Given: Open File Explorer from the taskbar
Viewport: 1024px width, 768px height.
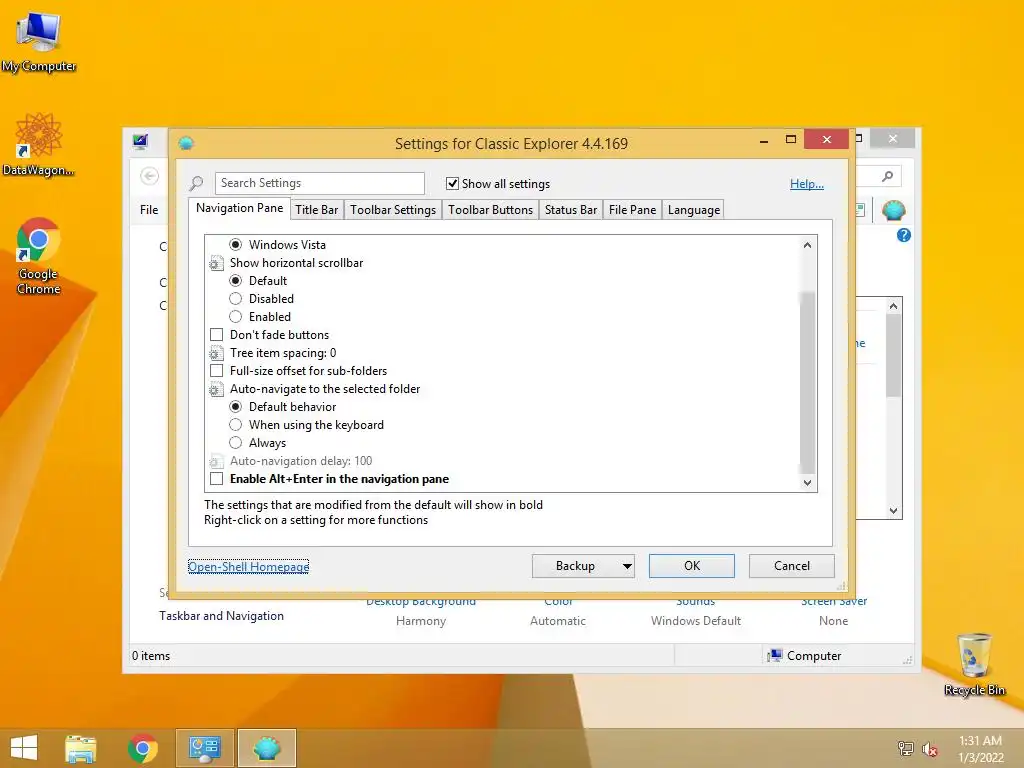Looking at the screenshot, I should [x=81, y=748].
